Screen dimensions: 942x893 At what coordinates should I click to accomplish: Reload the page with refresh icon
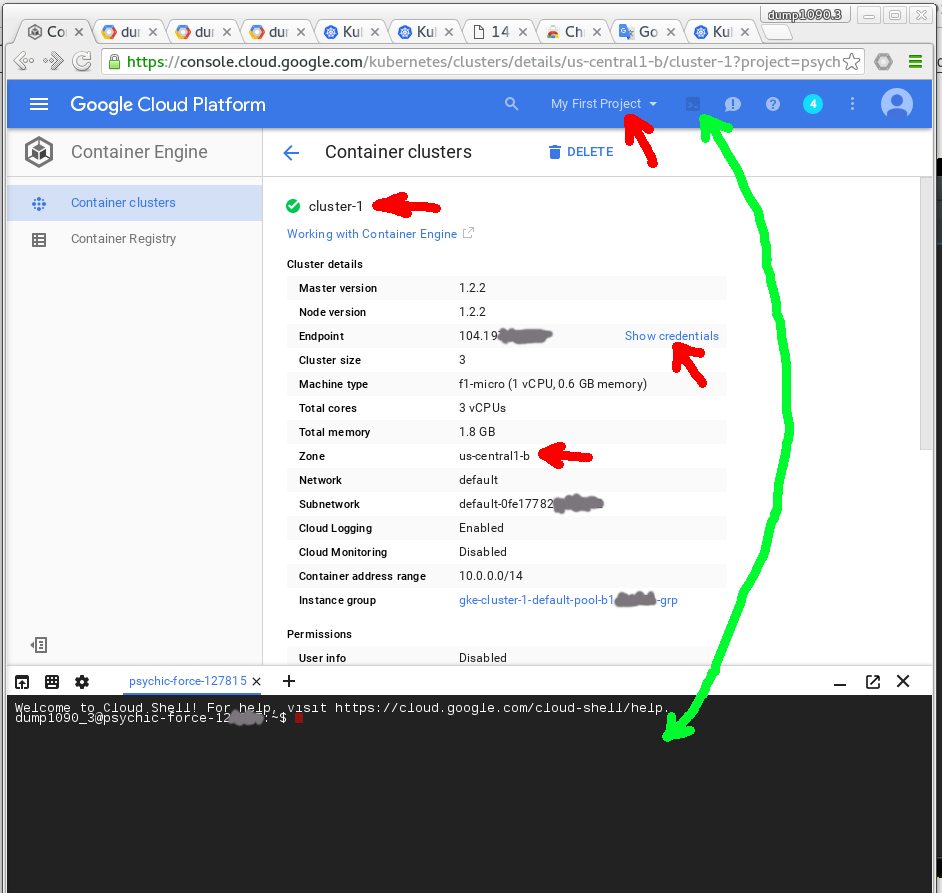(x=82, y=61)
